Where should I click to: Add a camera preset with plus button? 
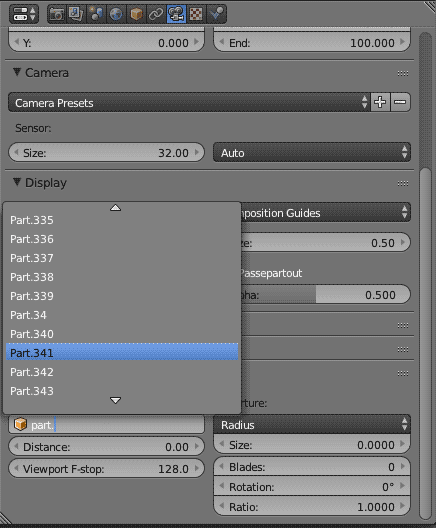[x=380, y=102]
